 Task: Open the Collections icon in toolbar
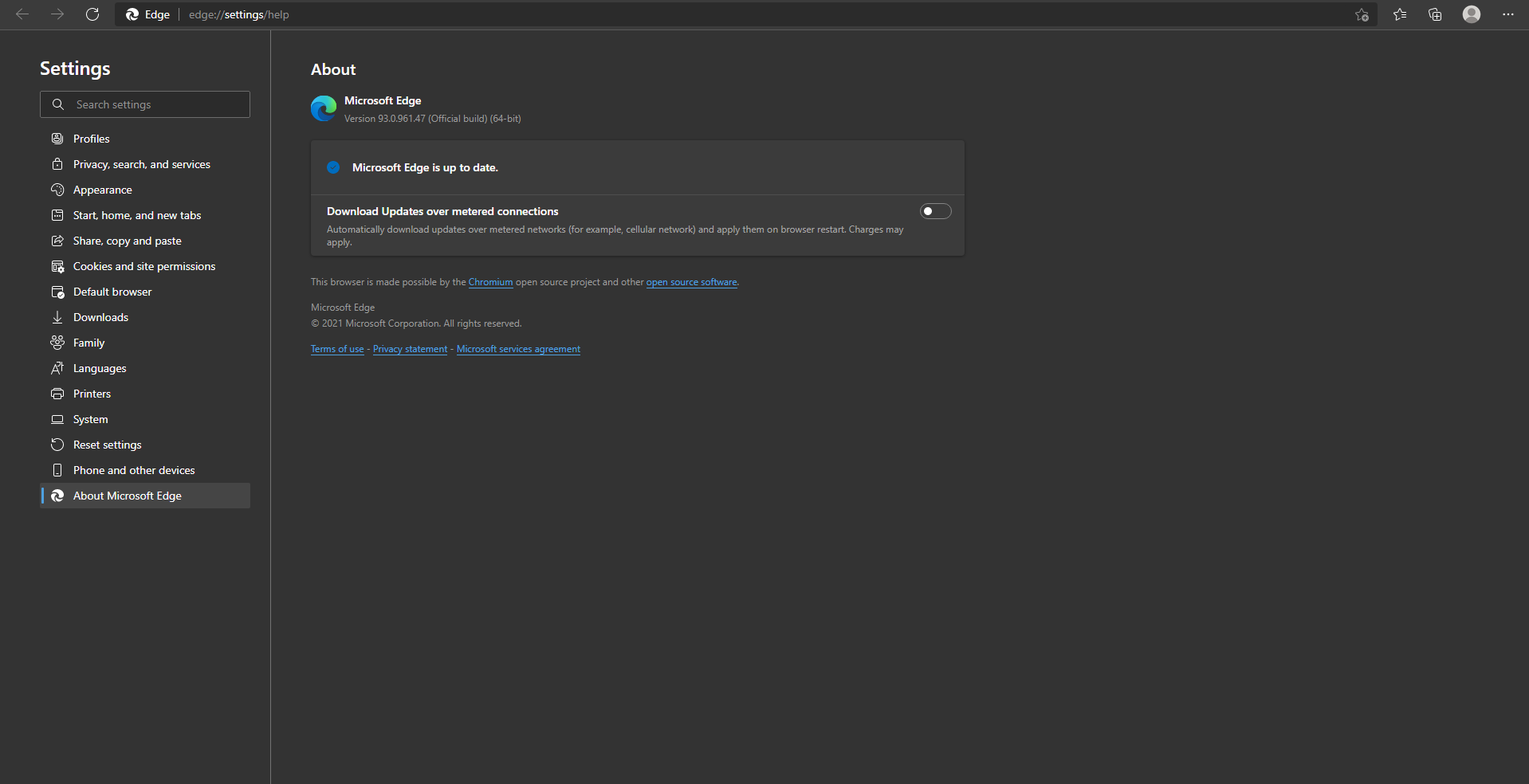[1435, 14]
